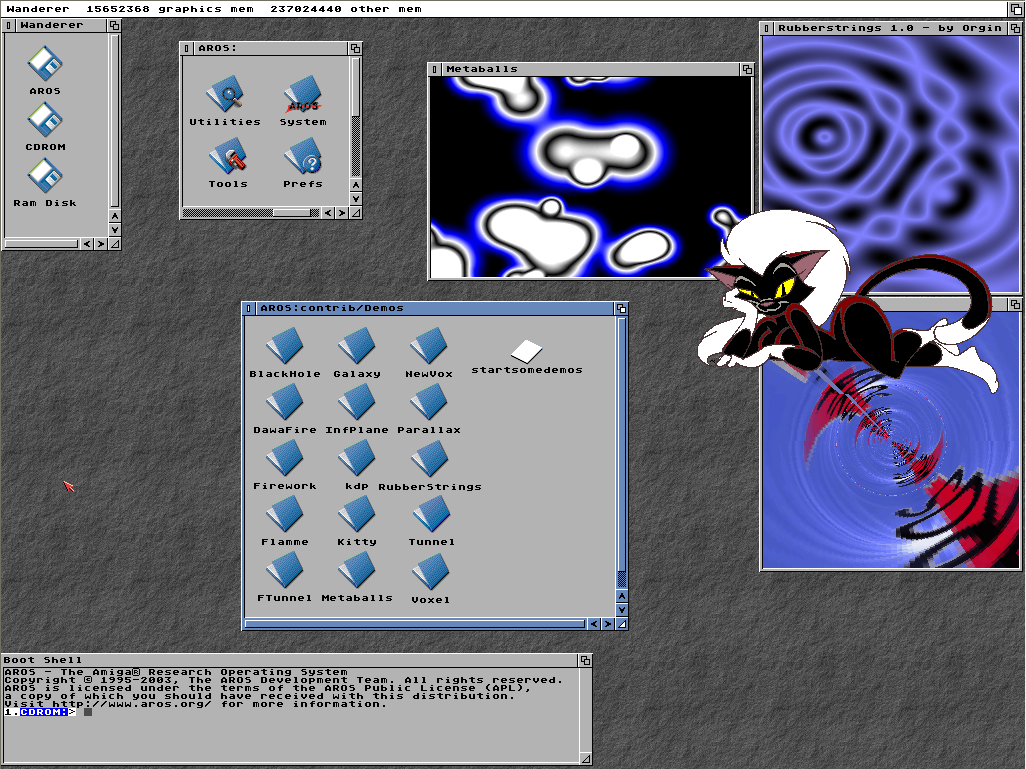This screenshot has height=769, width=1026.
Task: Close the Rubberstrings 1.0 window
Action: (x=766, y=28)
